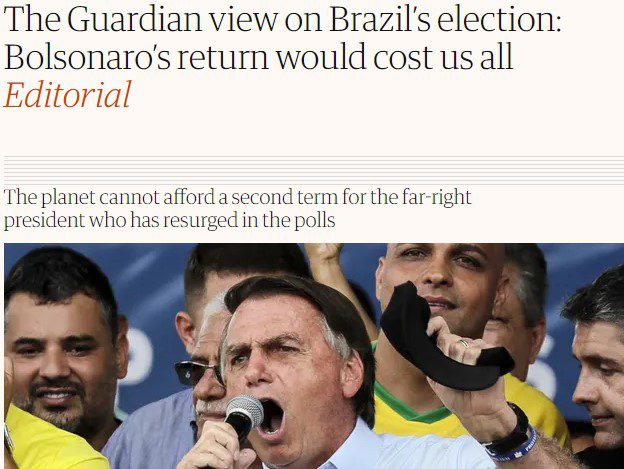Click the wedding ring on raised hand
The height and width of the screenshot is (469, 624).
(x=464, y=343)
